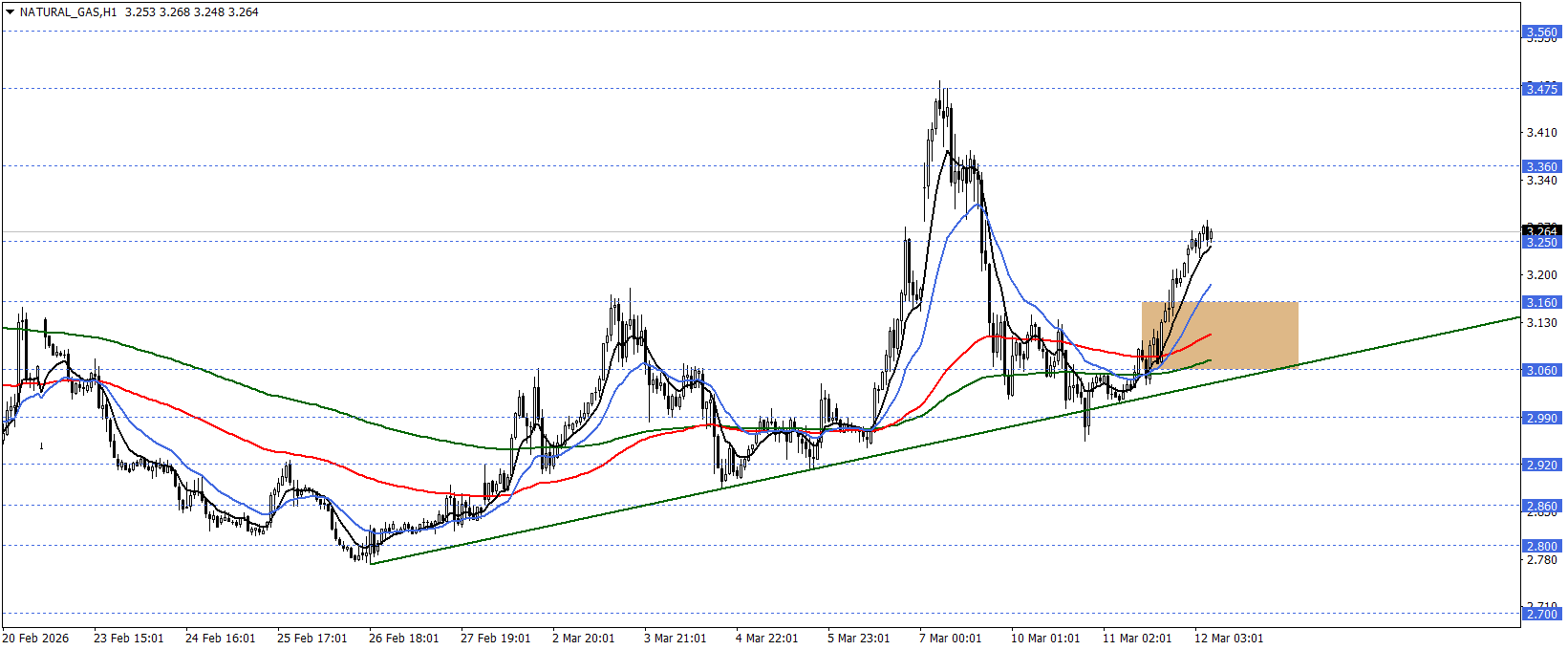The width and height of the screenshot is (1568, 650).
Task: Select the 3.475 price level label
Action: tap(1541, 89)
